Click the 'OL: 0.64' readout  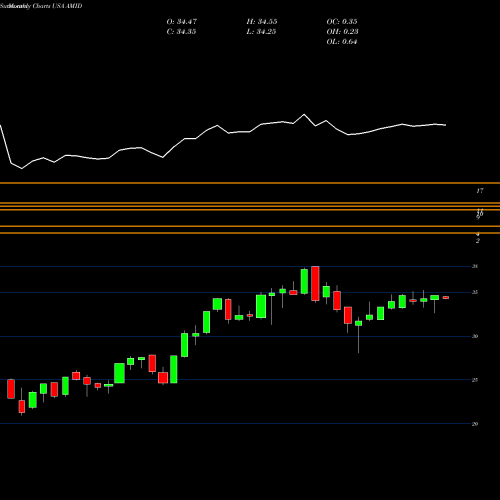342,42
